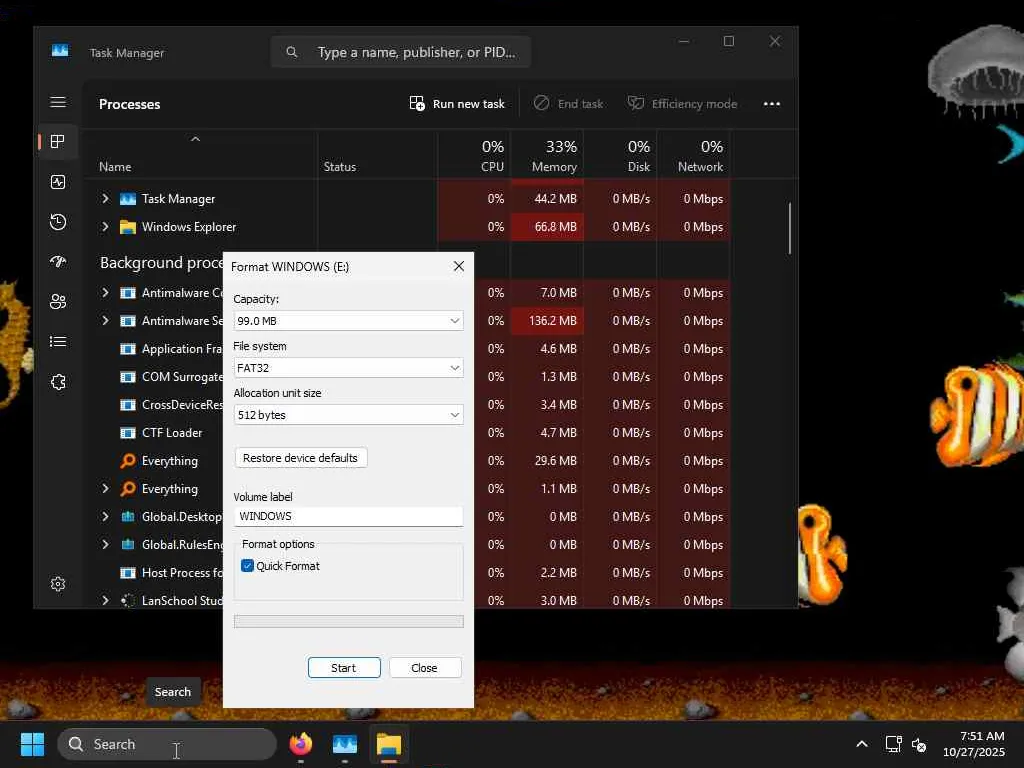The height and width of the screenshot is (768, 1024).
Task: Click the search magnifier in Task Manager
Action: [292, 52]
